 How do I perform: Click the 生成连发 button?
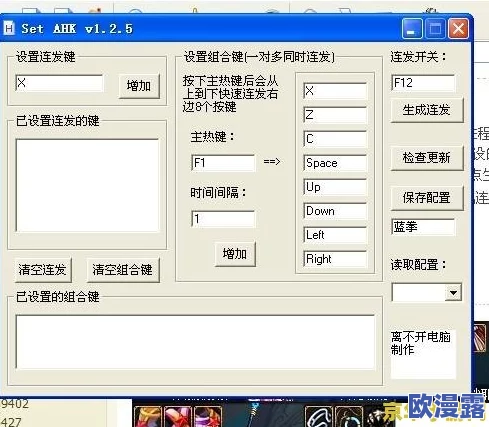point(427,110)
